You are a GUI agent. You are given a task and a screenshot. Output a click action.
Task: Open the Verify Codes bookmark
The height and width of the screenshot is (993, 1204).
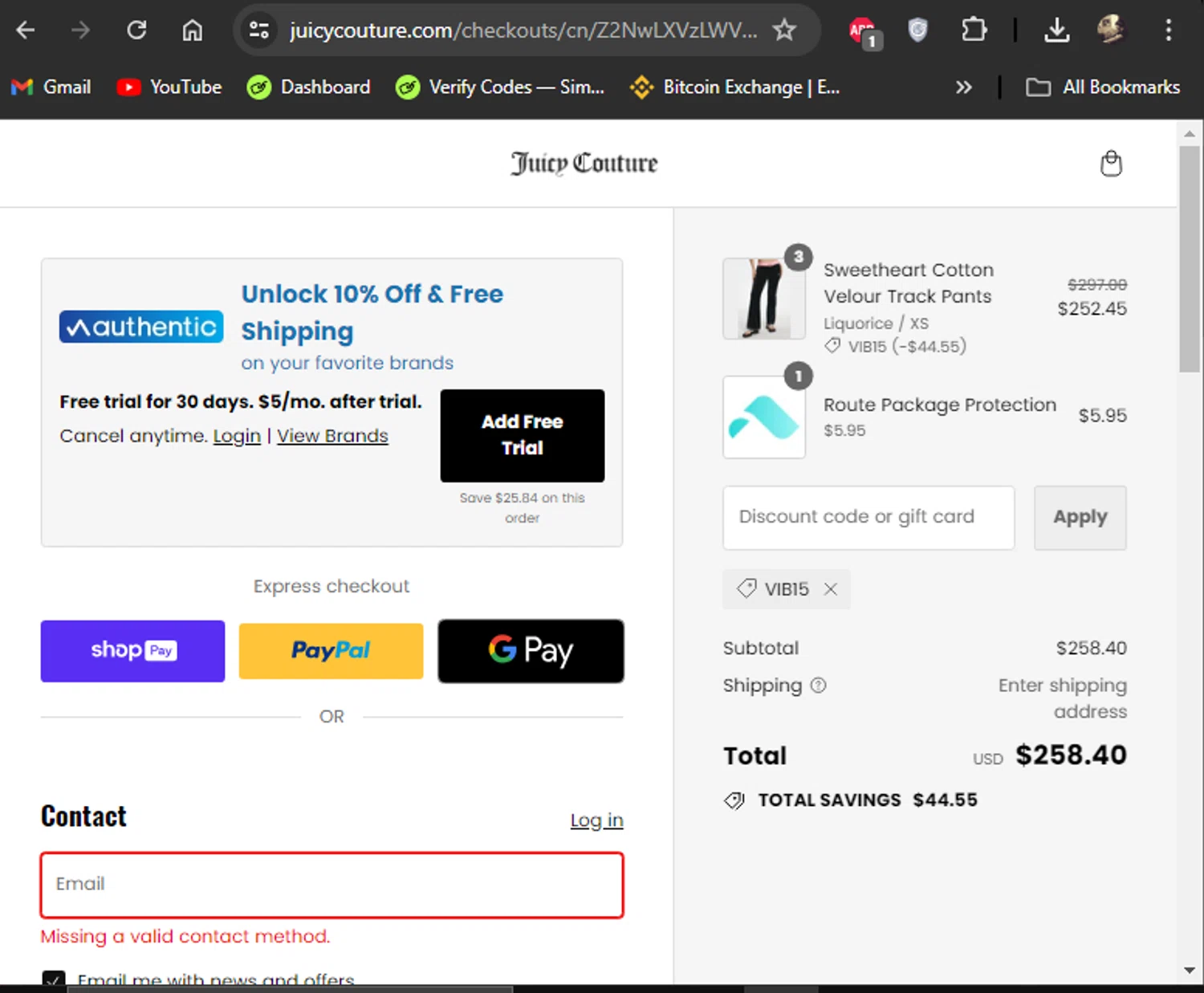[x=500, y=87]
